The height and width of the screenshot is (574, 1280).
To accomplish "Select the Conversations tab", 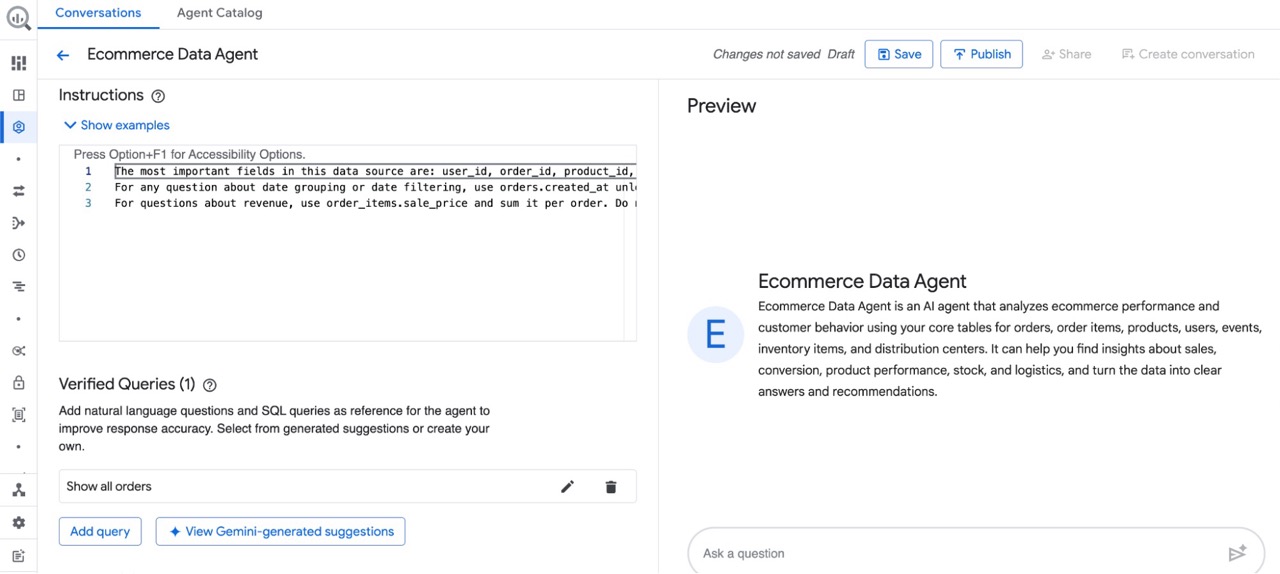I will 98,13.
